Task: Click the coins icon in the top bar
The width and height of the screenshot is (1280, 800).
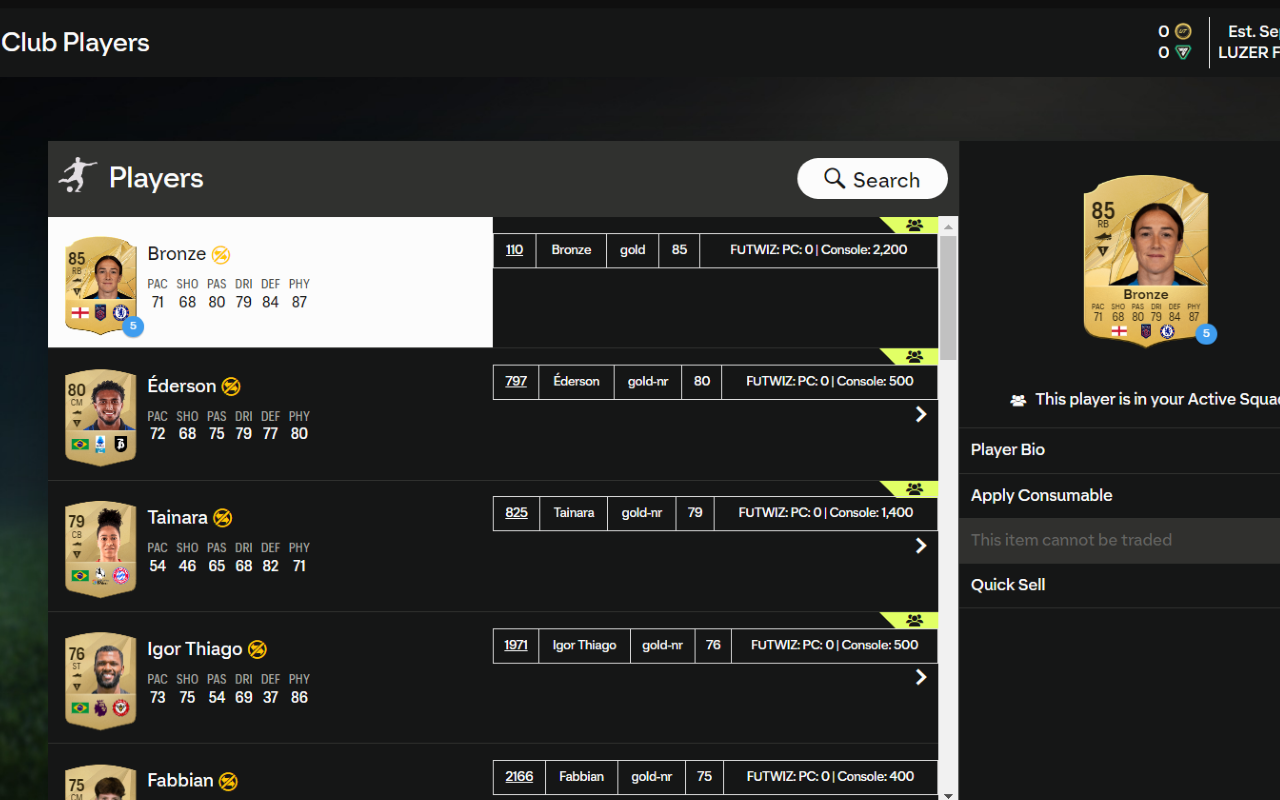Action: [x=1183, y=31]
